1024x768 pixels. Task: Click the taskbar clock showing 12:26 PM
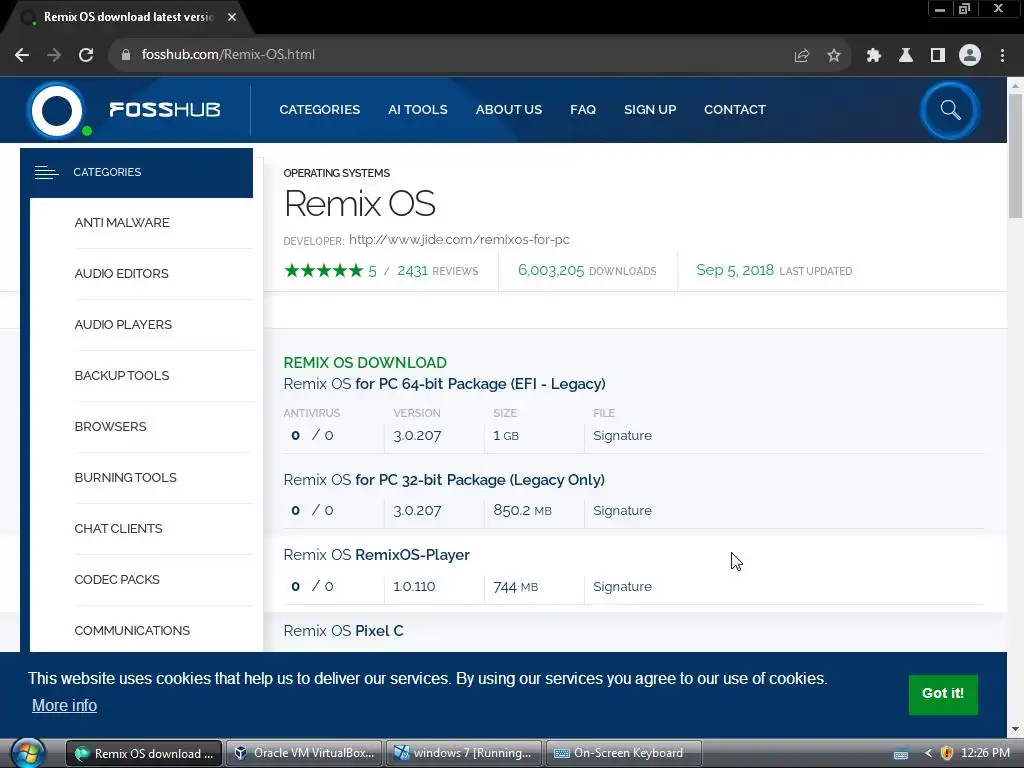click(x=985, y=753)
